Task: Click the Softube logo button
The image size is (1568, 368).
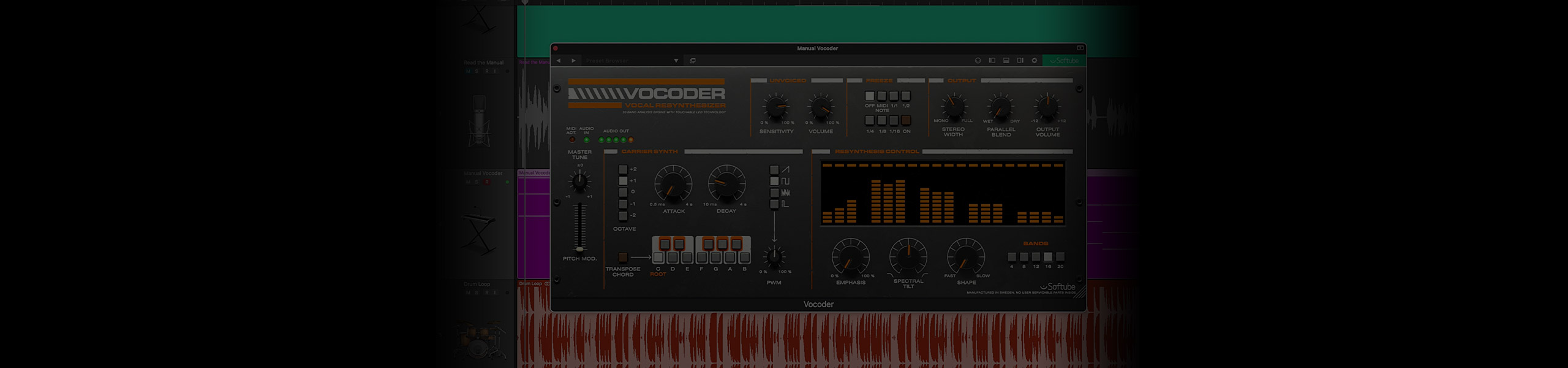Action: tap(1065, 61)
